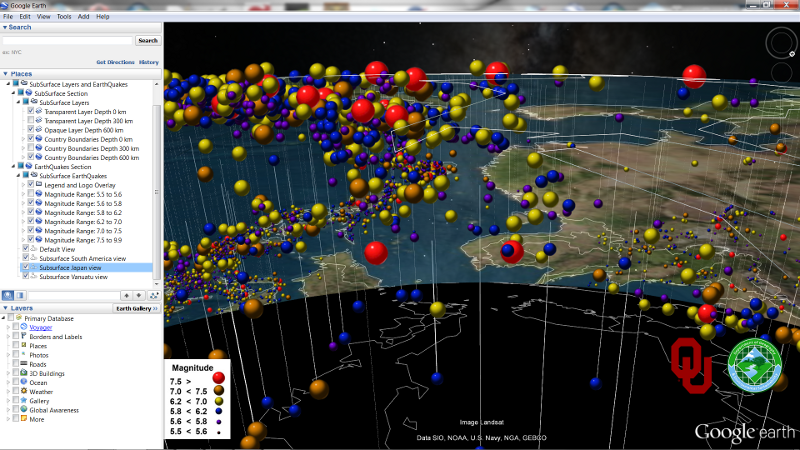
Task: Open the Help menu
Action: pyautogui.click(x=103, y=16)
